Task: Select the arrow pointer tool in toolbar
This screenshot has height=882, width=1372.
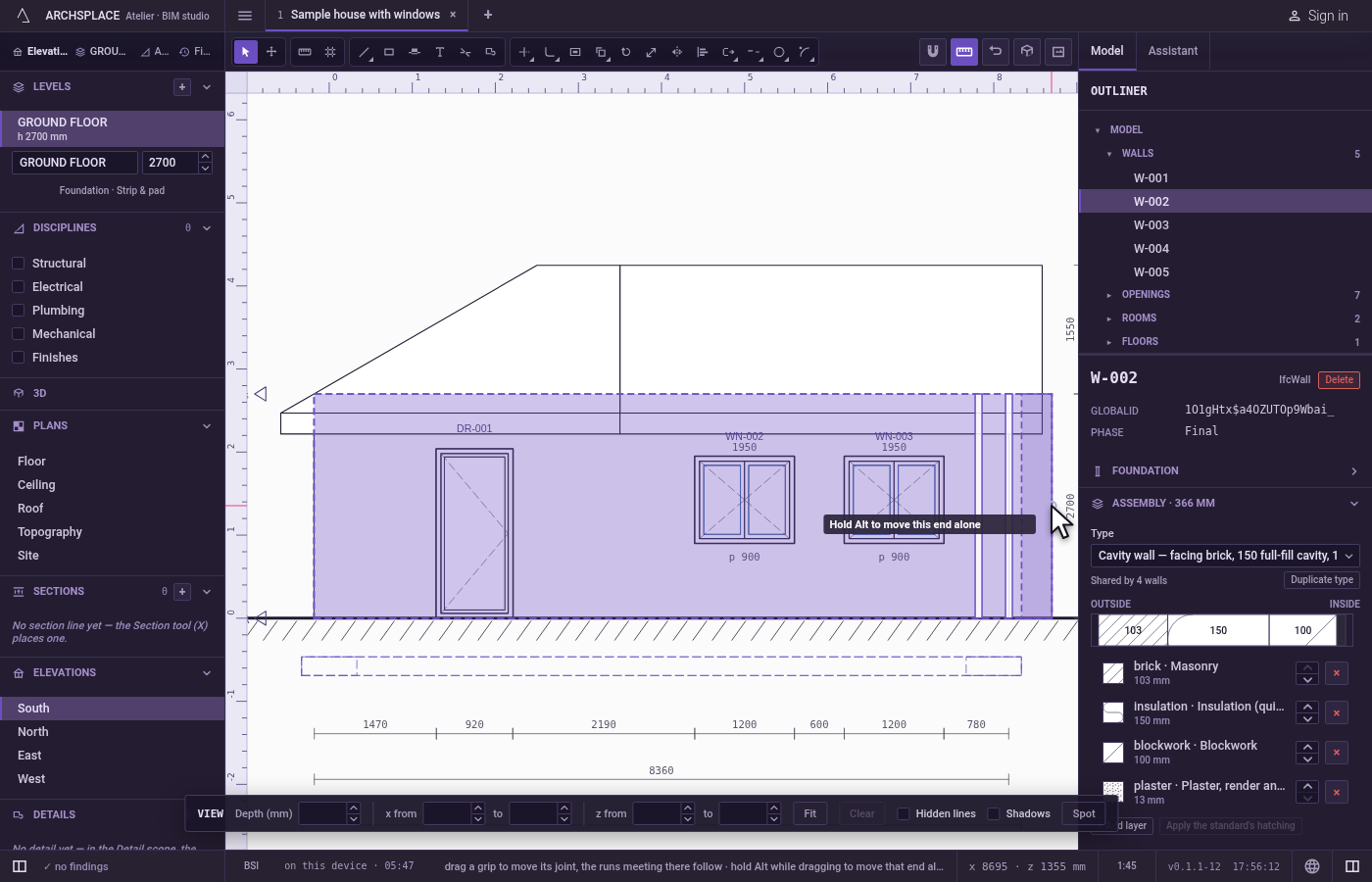Action: point(246,52)
